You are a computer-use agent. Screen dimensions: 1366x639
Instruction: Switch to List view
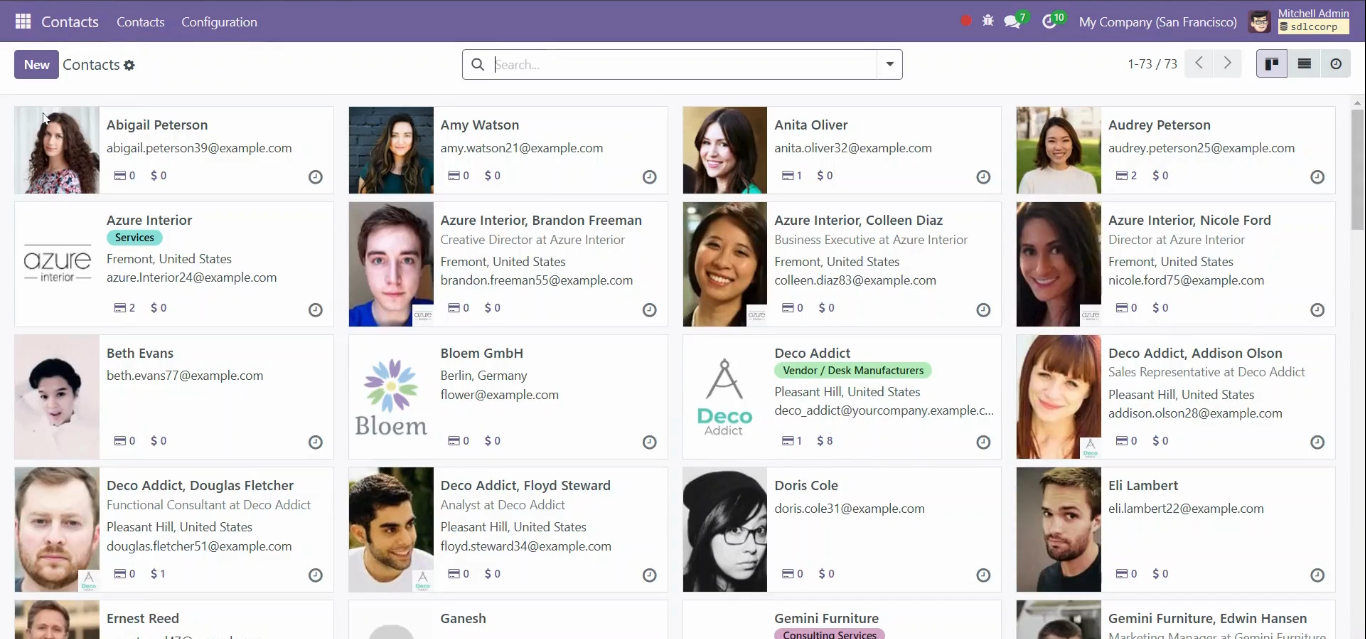(x=1304, y=64)
